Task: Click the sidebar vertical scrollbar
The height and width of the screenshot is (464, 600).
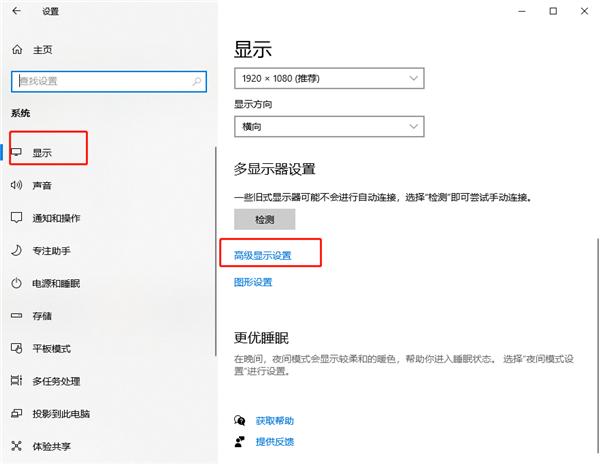Action: point(216,251)
